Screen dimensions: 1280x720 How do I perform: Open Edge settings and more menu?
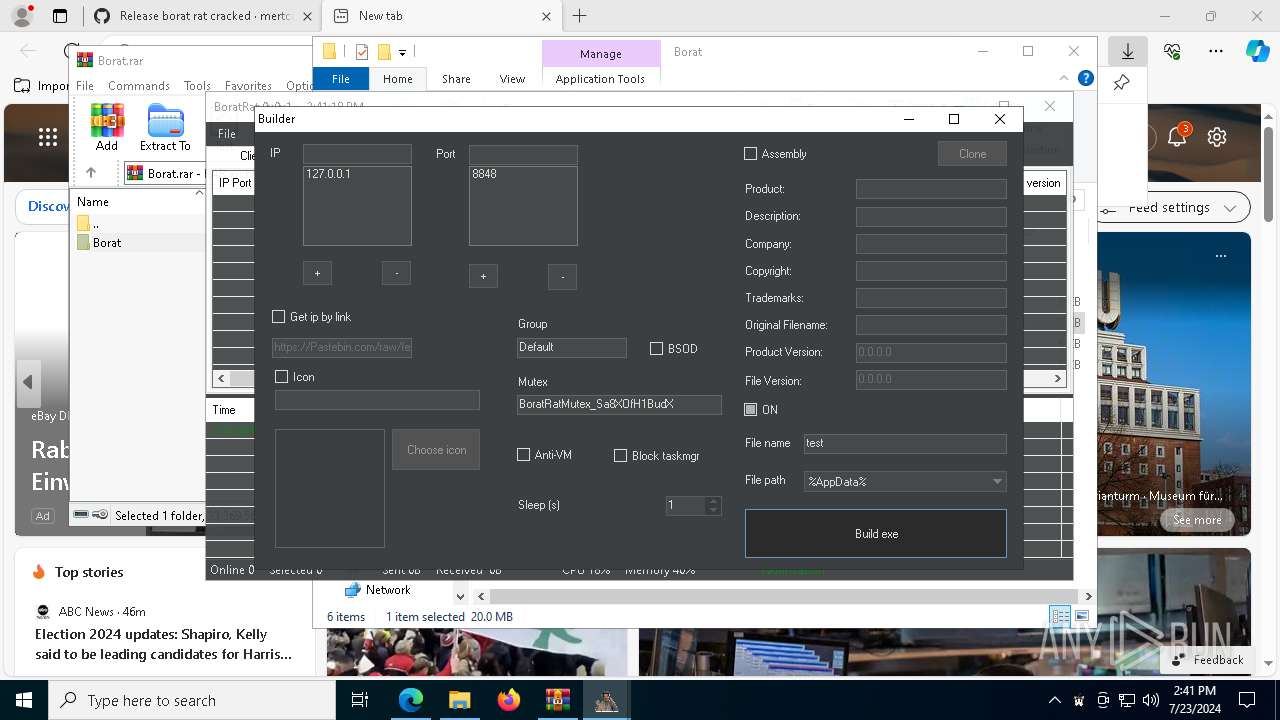(1216, 52)
